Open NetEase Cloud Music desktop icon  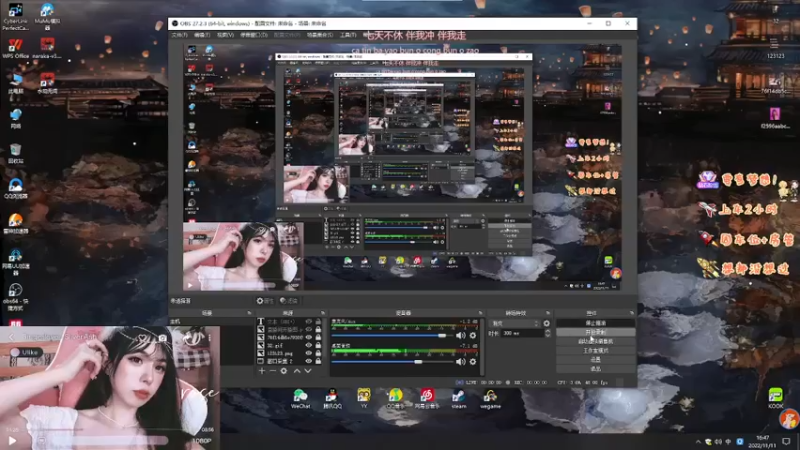427,398
